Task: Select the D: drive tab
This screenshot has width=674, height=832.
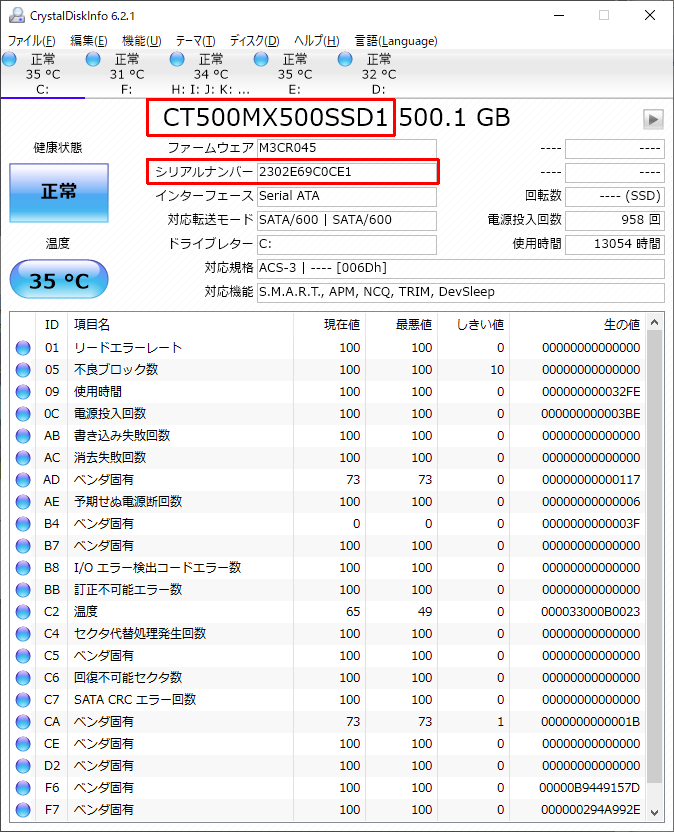Action: (x=378, y=74)
